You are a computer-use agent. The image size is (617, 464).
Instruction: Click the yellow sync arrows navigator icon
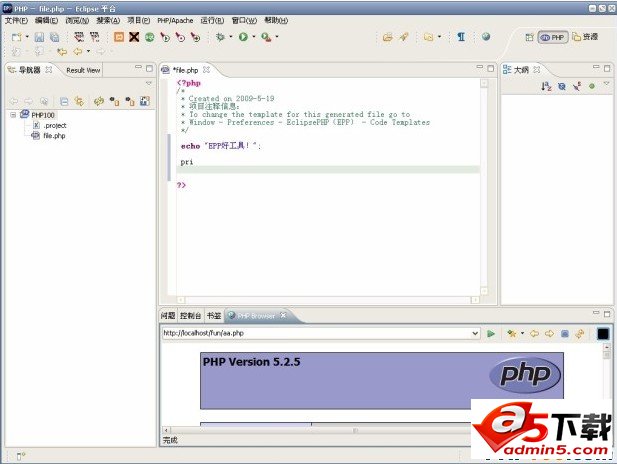pos(98,102)
